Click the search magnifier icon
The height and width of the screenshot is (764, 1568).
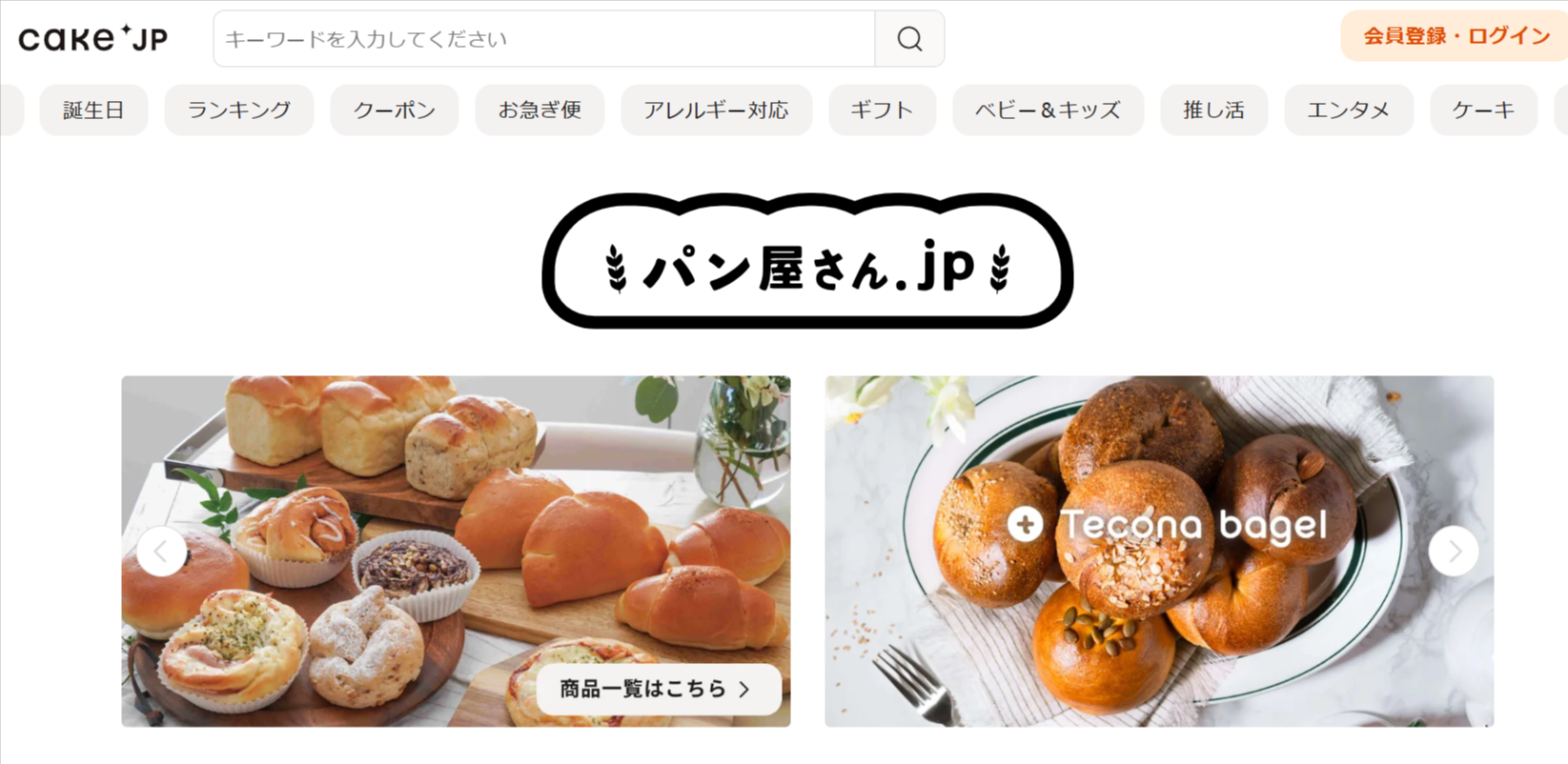pyautogui.click(x=909, y=39)
